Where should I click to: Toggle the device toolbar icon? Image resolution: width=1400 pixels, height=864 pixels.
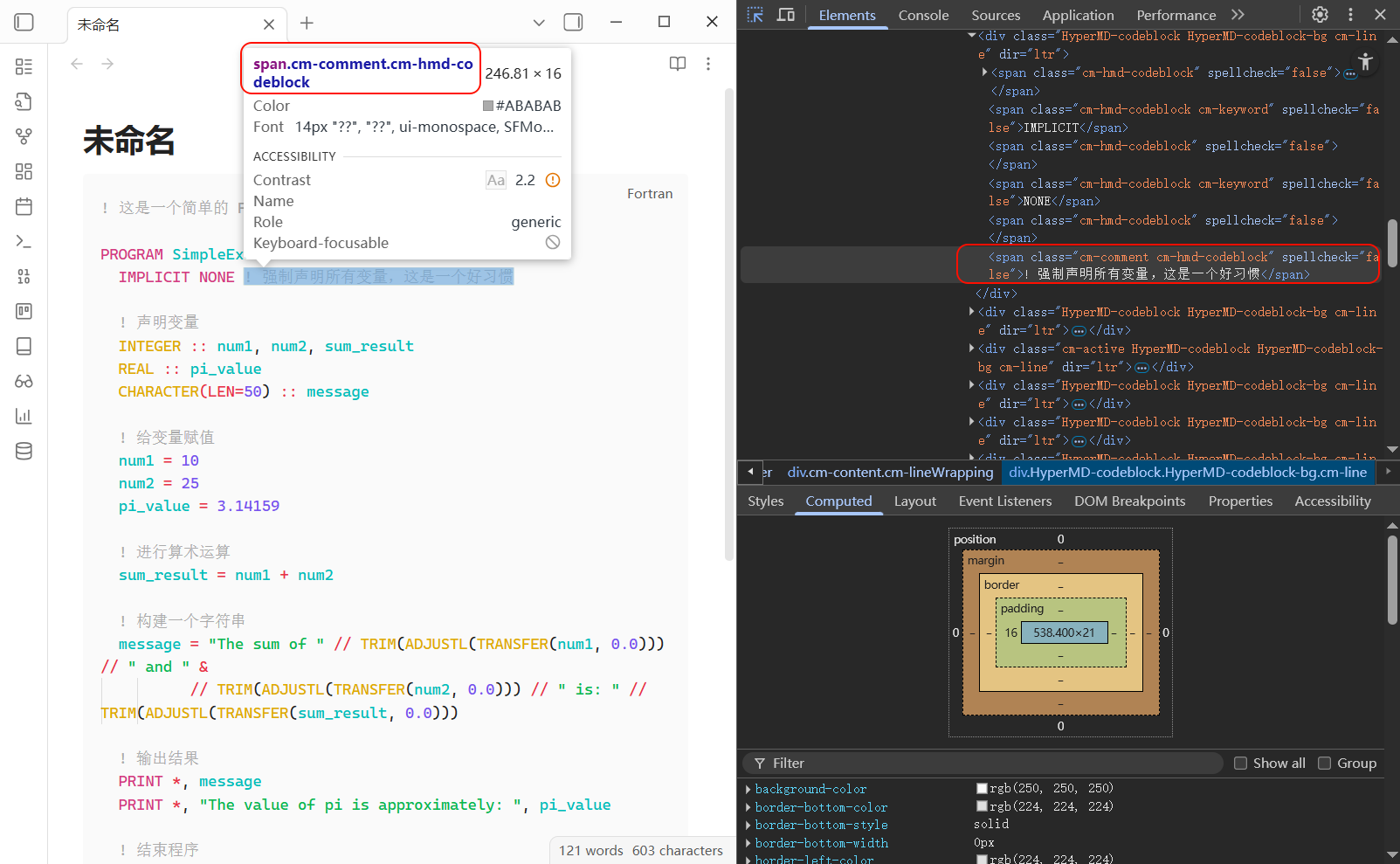point(786,15)
